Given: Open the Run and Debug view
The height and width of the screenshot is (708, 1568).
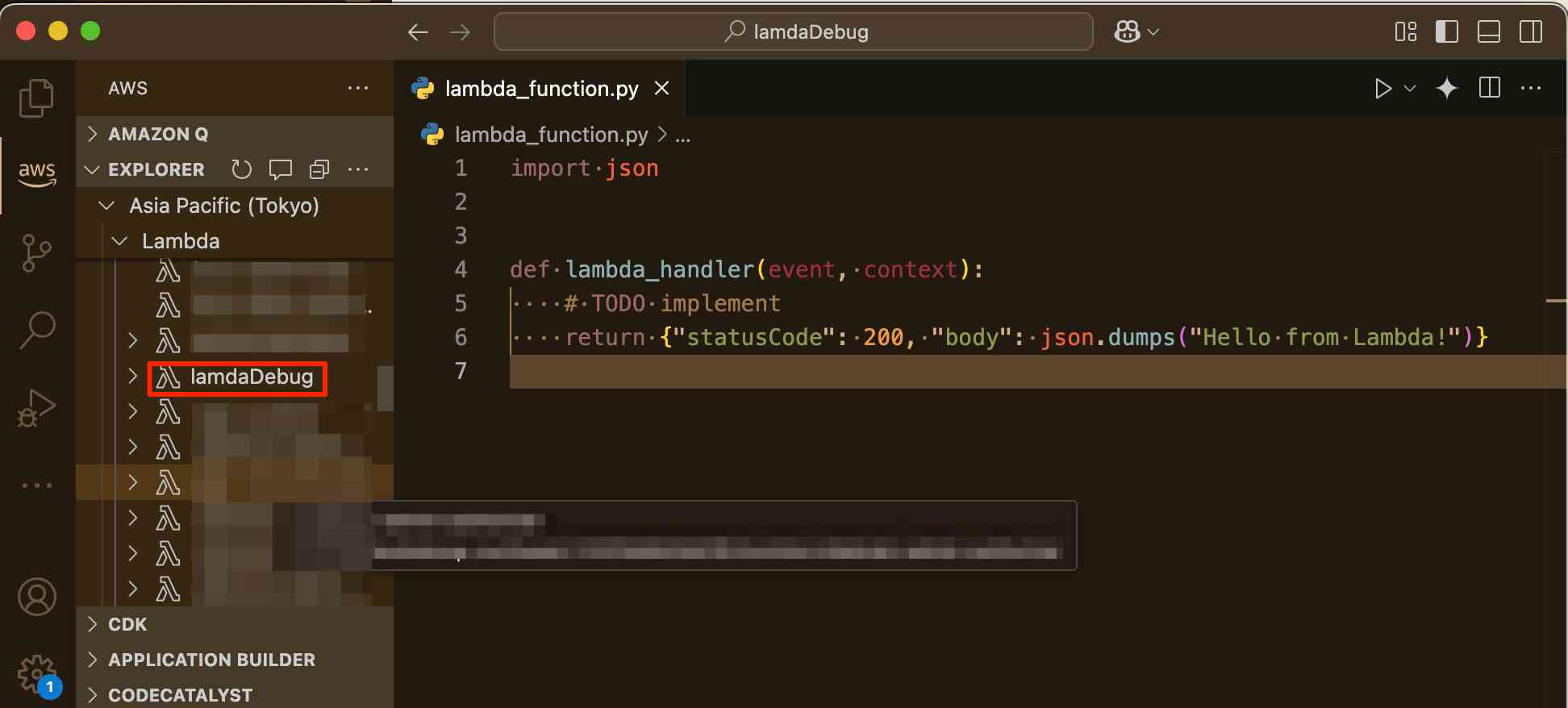Looking at the screenshot, I should click(36, 407).
